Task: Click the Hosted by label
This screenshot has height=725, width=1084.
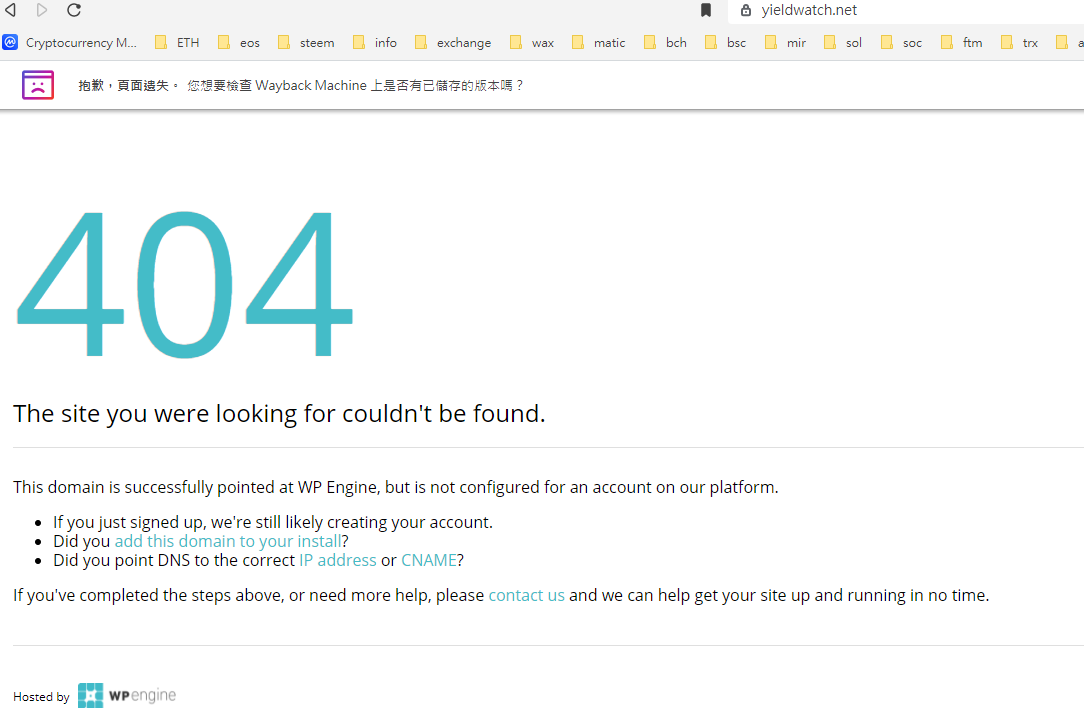Action: (41, 697)
